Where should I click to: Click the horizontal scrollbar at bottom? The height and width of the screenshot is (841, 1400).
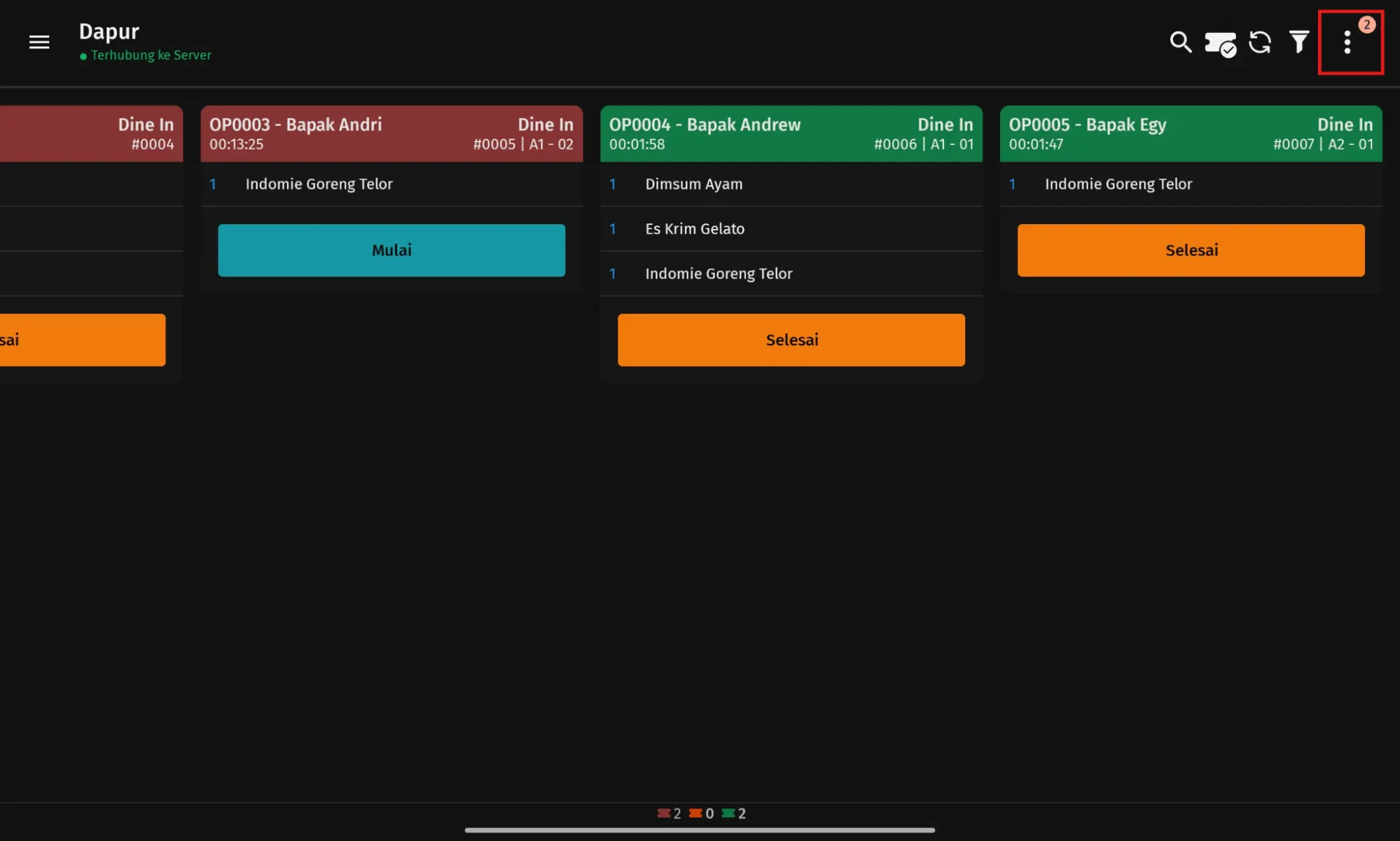(x=699, y=830)
